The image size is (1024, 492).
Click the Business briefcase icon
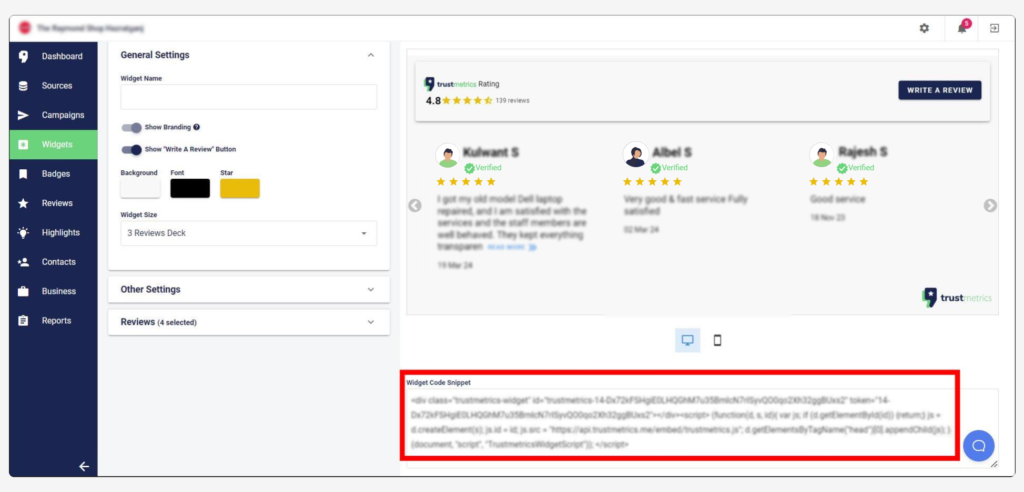pos(24,291)
